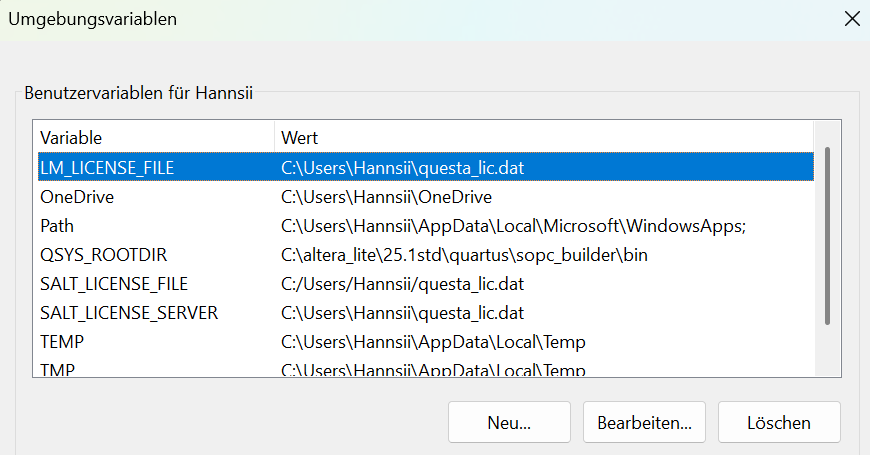Viewport: 870px width, 455px height.
Task: Click the sopc_builder\bin path value
Action: 464,255
